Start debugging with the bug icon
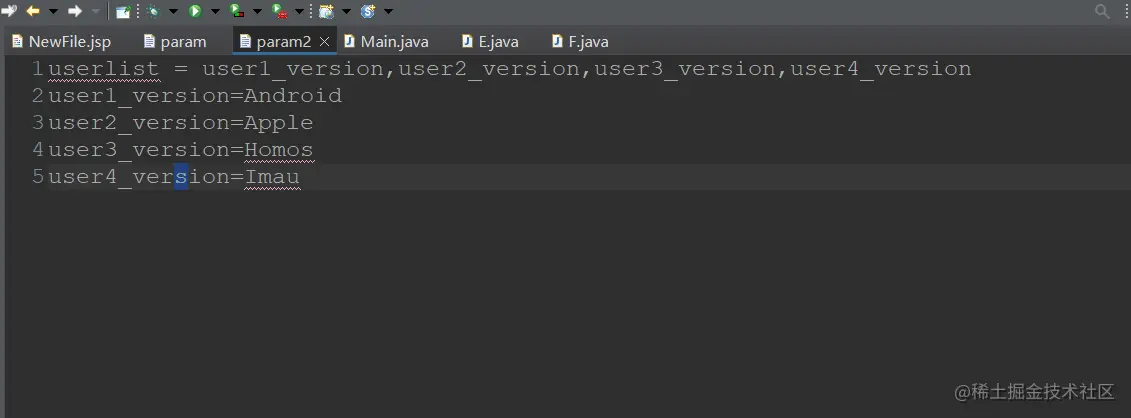The height and width of the screenshot is (418, 1131). click(x=153, y=11)
